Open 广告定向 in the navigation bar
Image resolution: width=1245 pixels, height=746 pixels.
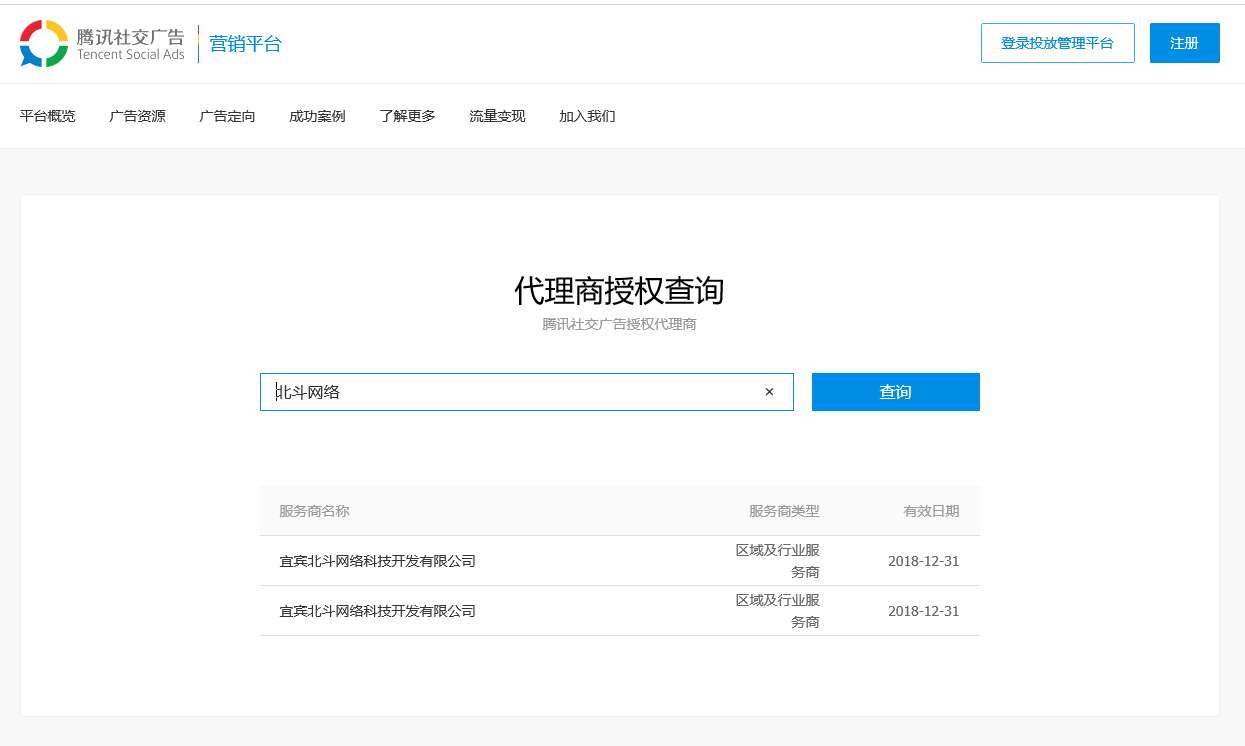pyautogui.click(x=227, y=116)
